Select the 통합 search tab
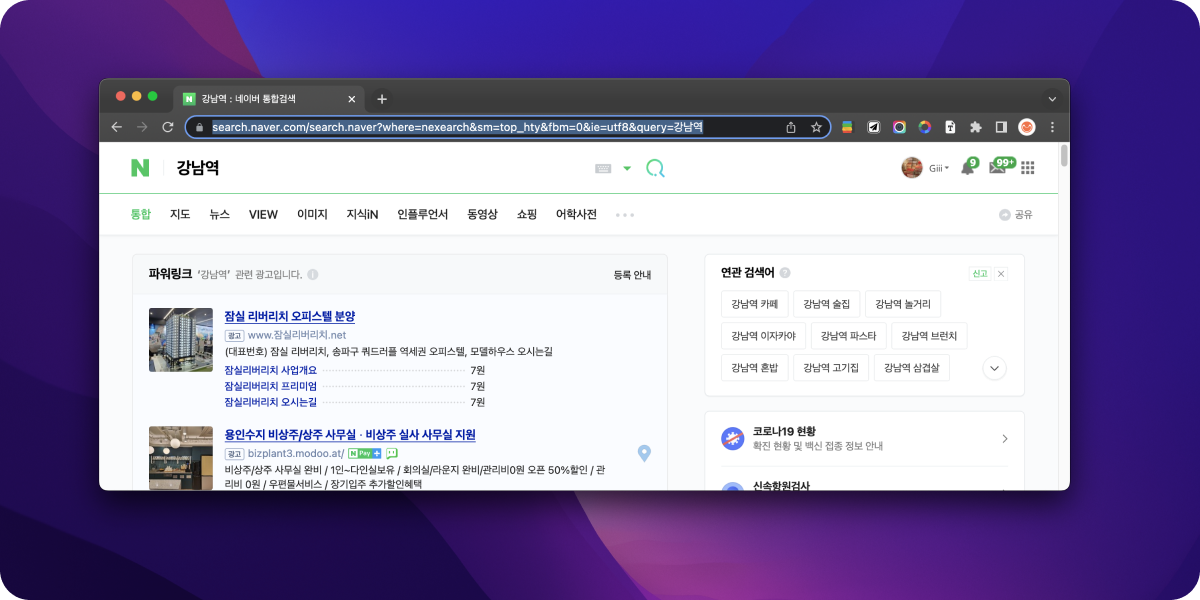The height and width of the screenshot is (600, 1200). coord(140,214)
